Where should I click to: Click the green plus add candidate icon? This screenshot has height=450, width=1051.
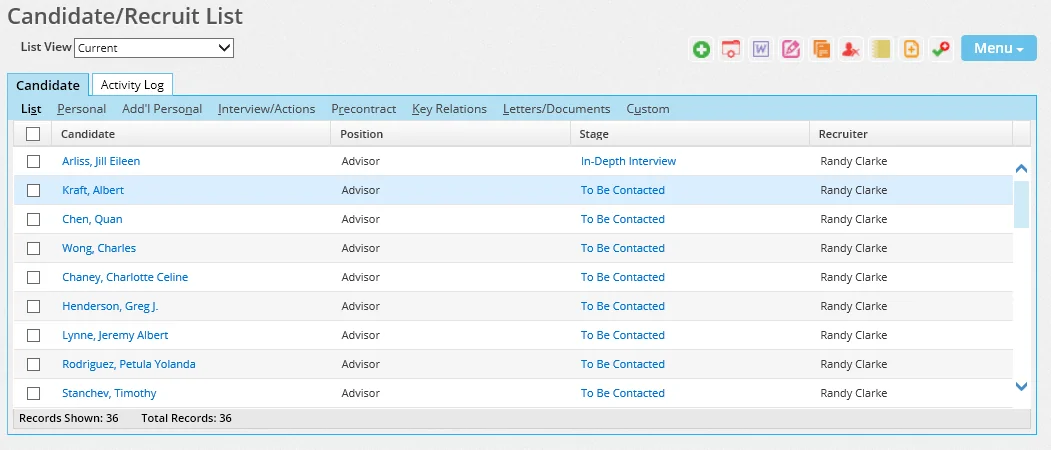702,49
